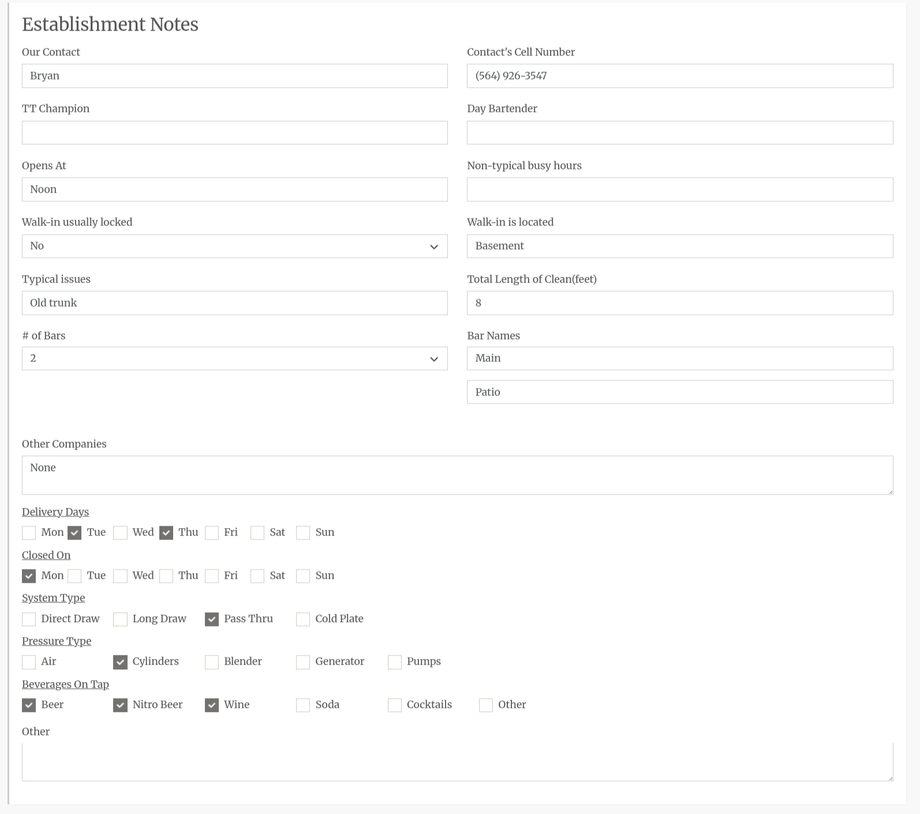Uncheck Mon under Closed On
The image size is (920, 814).
[29, 576]
